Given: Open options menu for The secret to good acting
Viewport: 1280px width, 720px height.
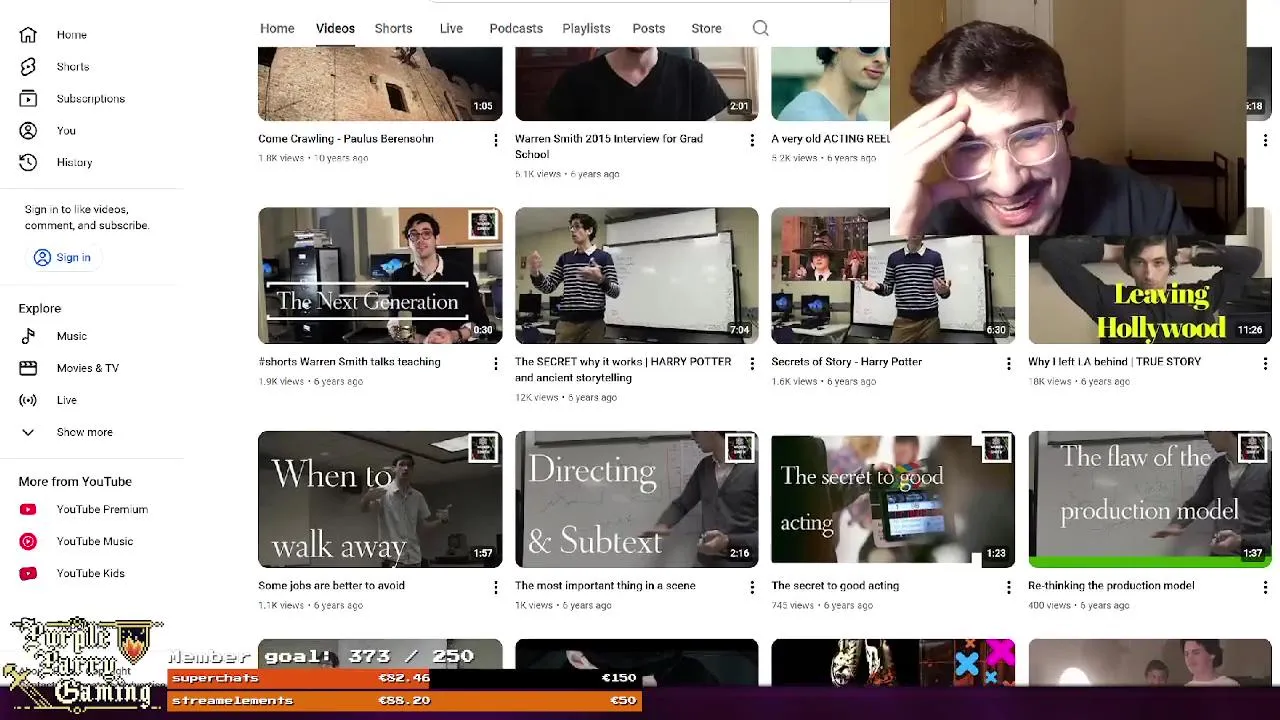Looking at the screenshot, I should tap(1008, 588).
